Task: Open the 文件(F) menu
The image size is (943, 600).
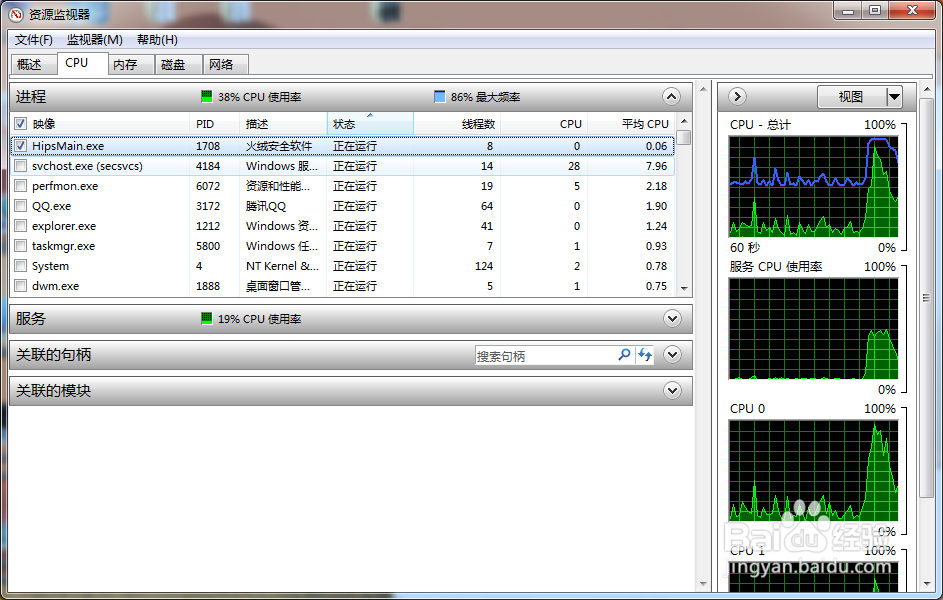Action: tap(34, 40)
